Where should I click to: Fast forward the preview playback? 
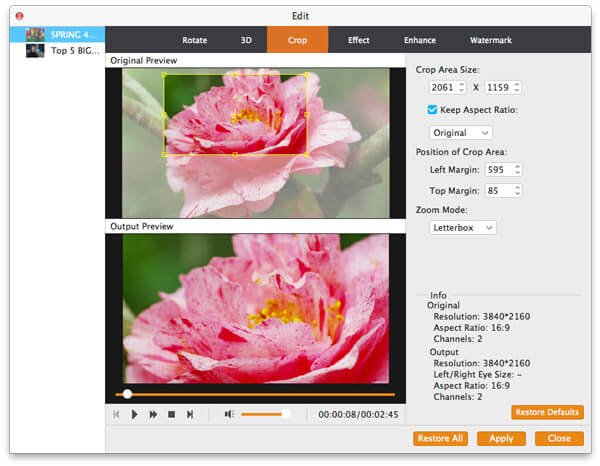(153, 414)
